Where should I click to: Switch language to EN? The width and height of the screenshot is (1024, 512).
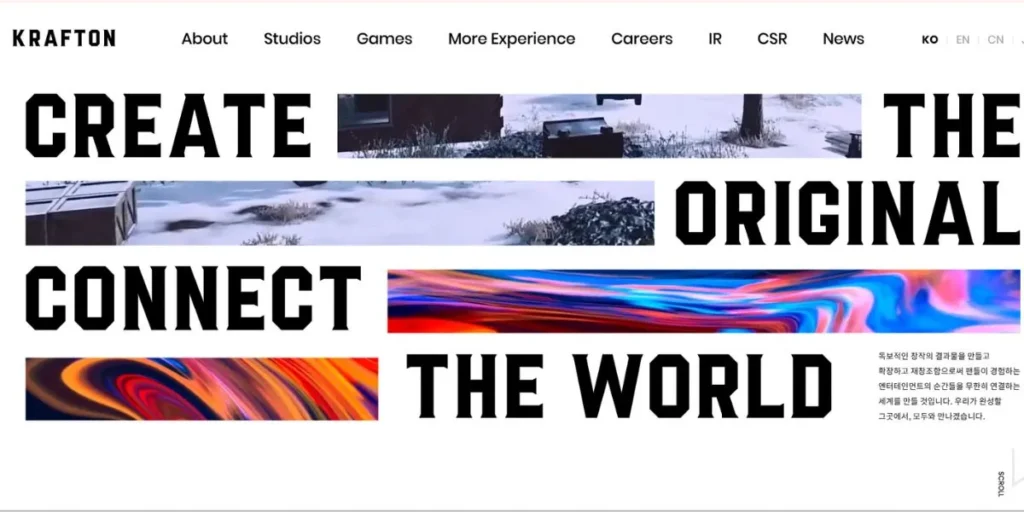point(963,39)
